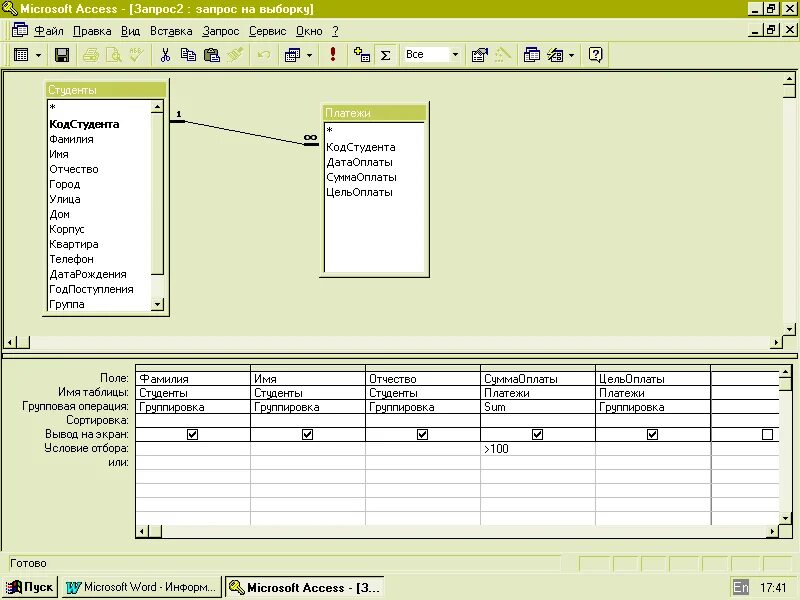Click the Paste clipboard icon

pyautogui.click(x=211, y=55)
